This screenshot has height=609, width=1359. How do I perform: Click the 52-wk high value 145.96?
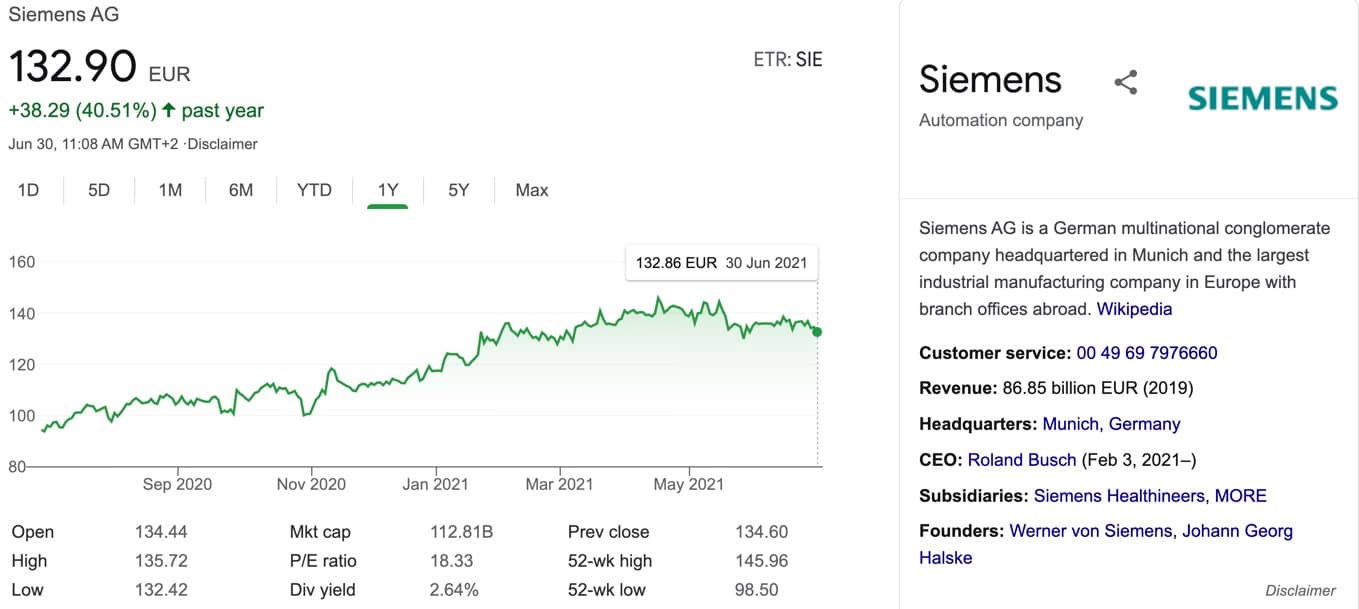[761, 561]
